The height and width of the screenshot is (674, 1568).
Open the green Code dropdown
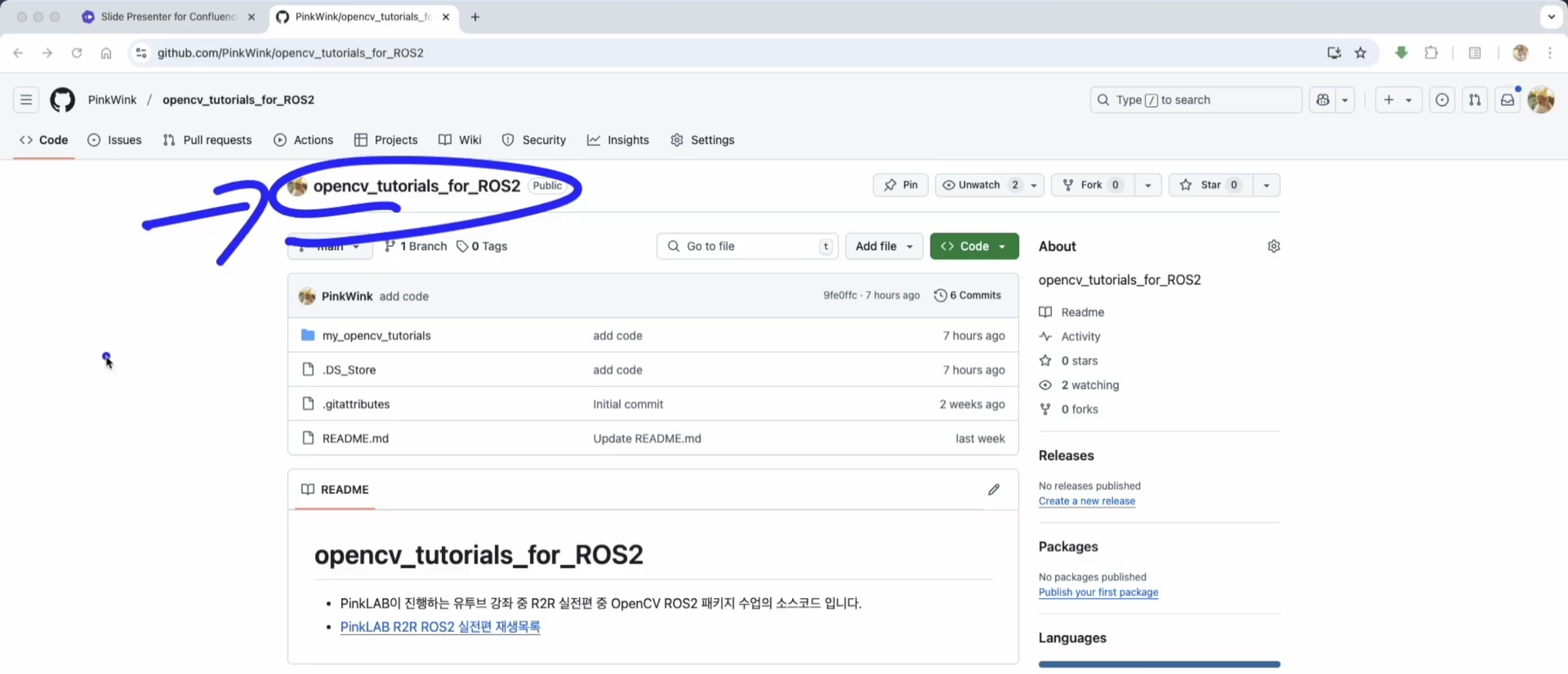pos(974,246)
